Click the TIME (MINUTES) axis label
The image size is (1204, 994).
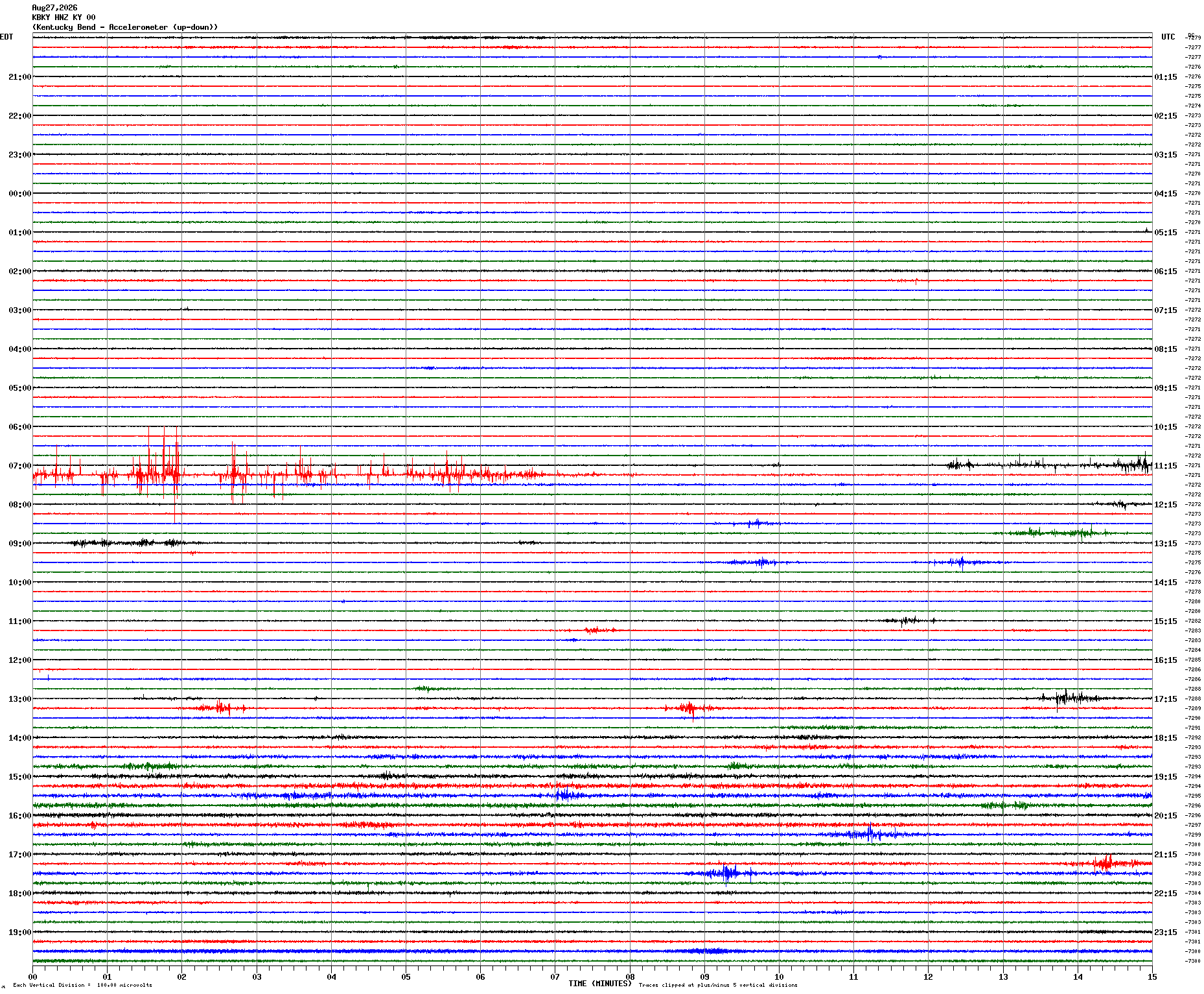[x=600, y=984]
